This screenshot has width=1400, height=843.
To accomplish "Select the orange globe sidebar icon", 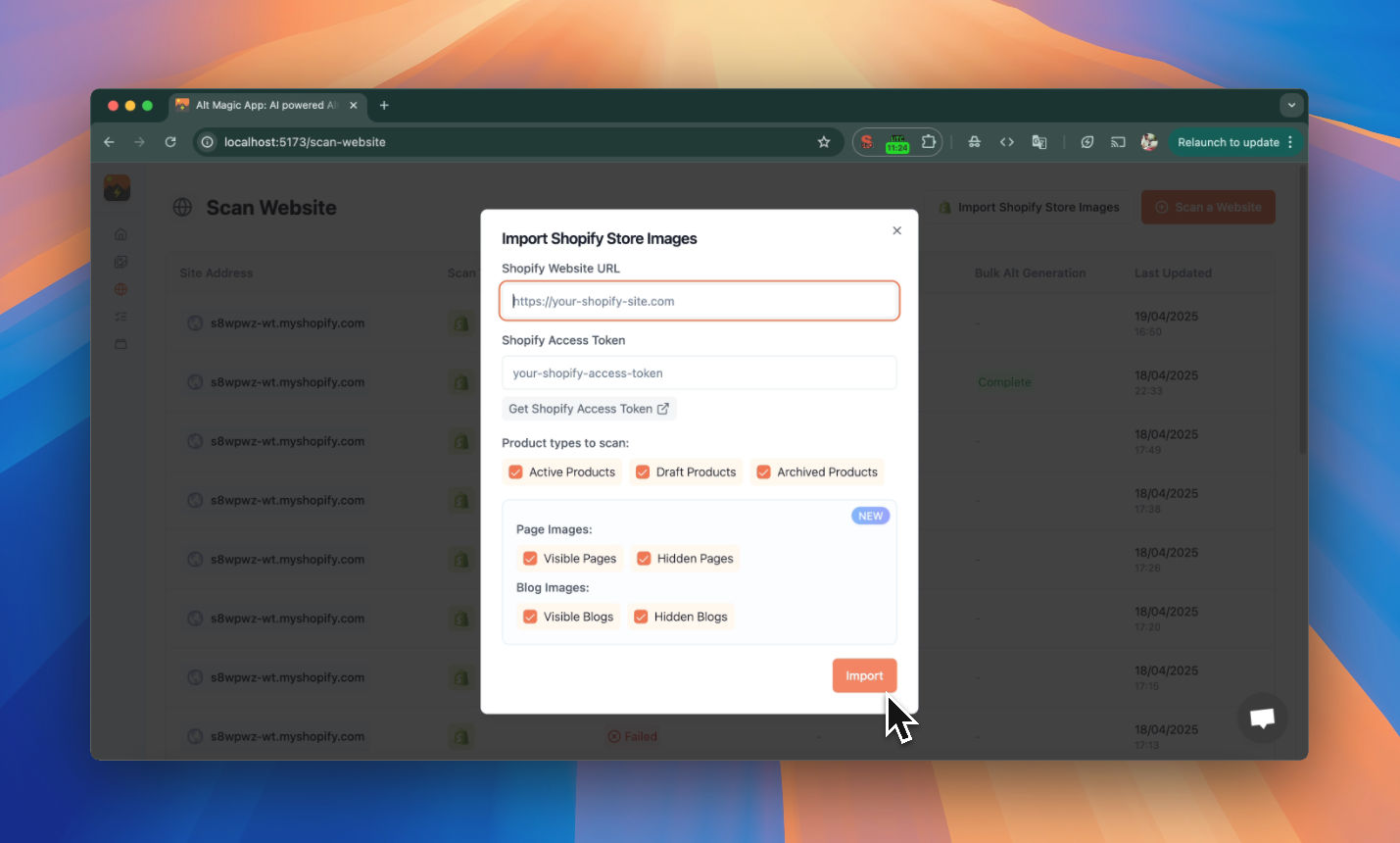I will 121,289.
